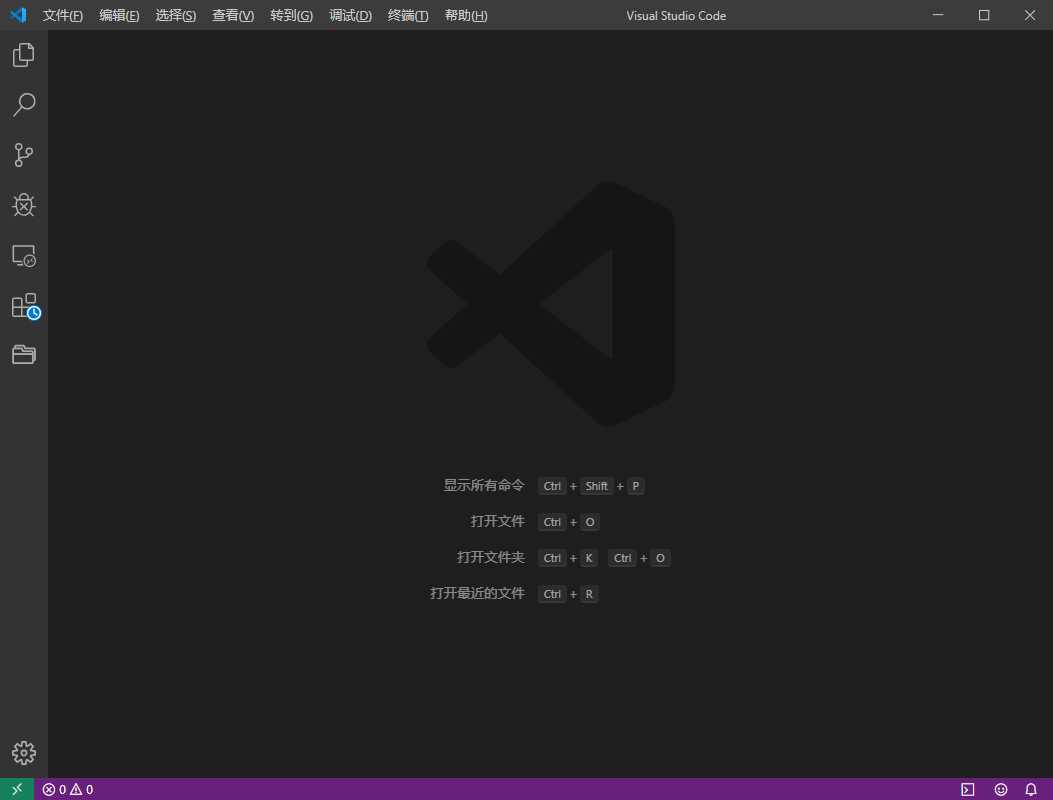Viewport: 1053px width, 800px height.
Task: Open the Search view
Action: point(24,105)
